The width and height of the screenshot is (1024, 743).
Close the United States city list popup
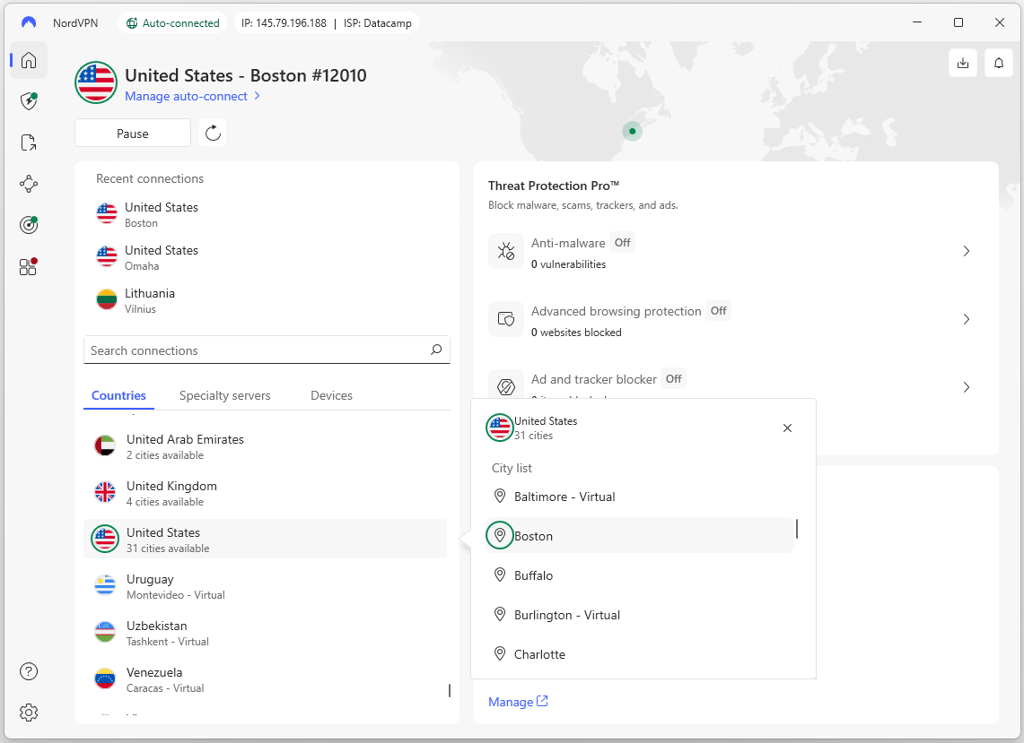[788, 428]
